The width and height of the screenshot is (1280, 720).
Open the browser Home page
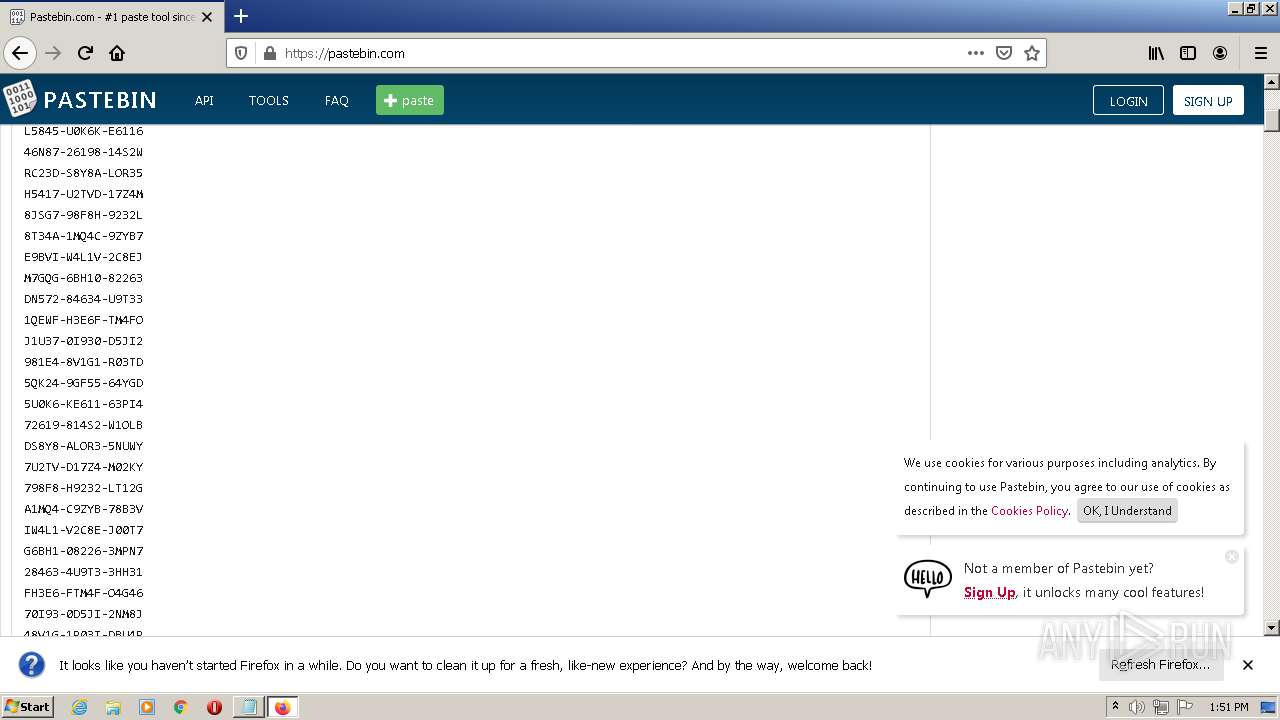click(x=117, y=53)
